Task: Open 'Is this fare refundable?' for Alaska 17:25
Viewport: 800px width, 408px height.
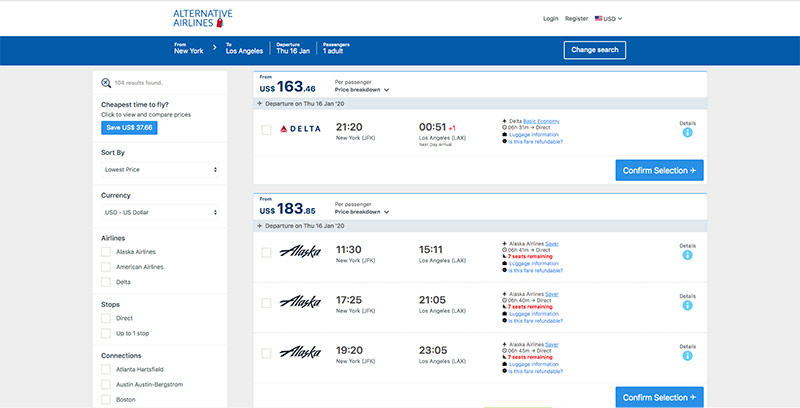Action: pos(536,321)
